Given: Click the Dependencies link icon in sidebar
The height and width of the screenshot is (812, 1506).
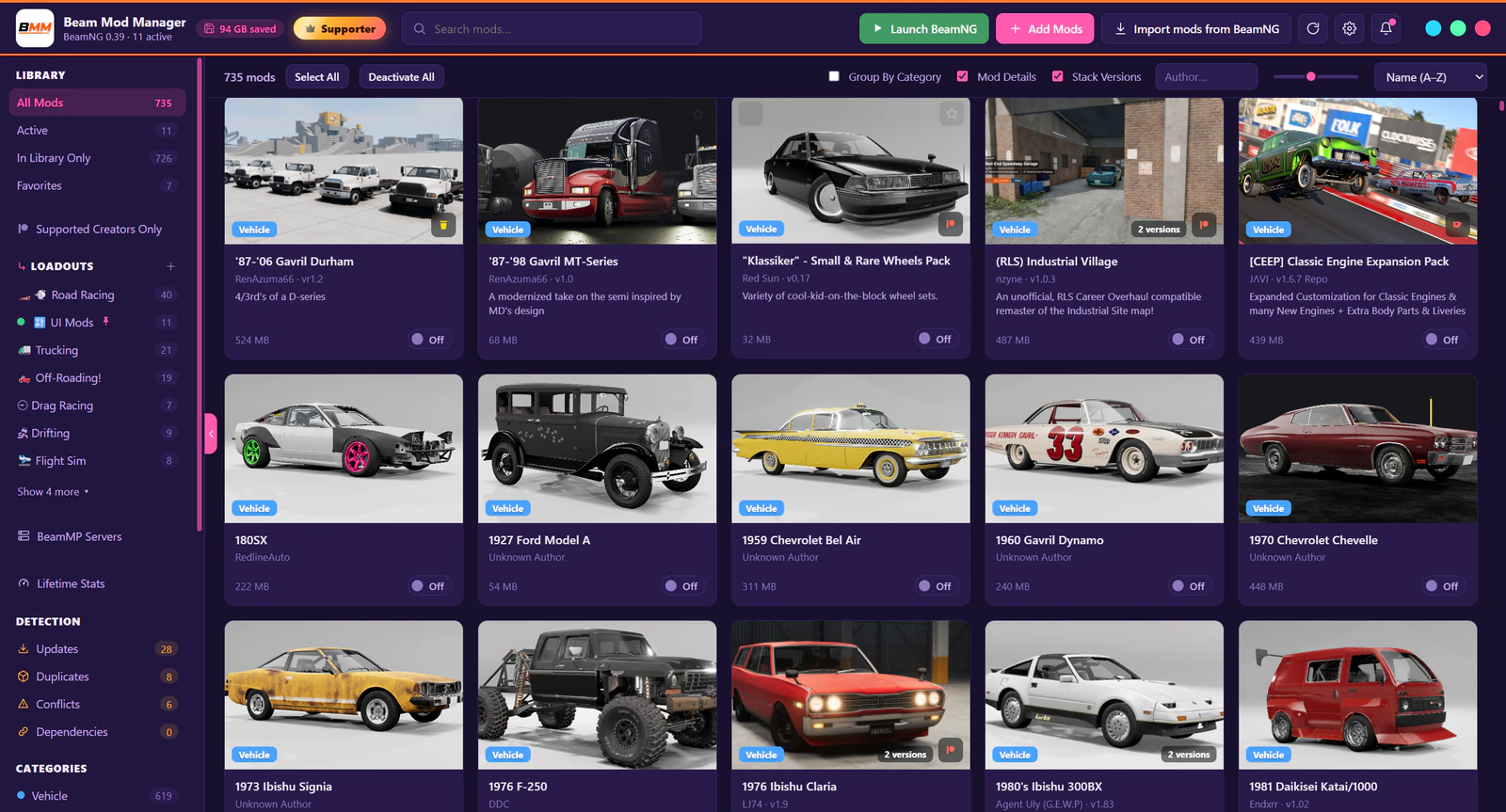Looking at the screenshot, I should point(24,732).
